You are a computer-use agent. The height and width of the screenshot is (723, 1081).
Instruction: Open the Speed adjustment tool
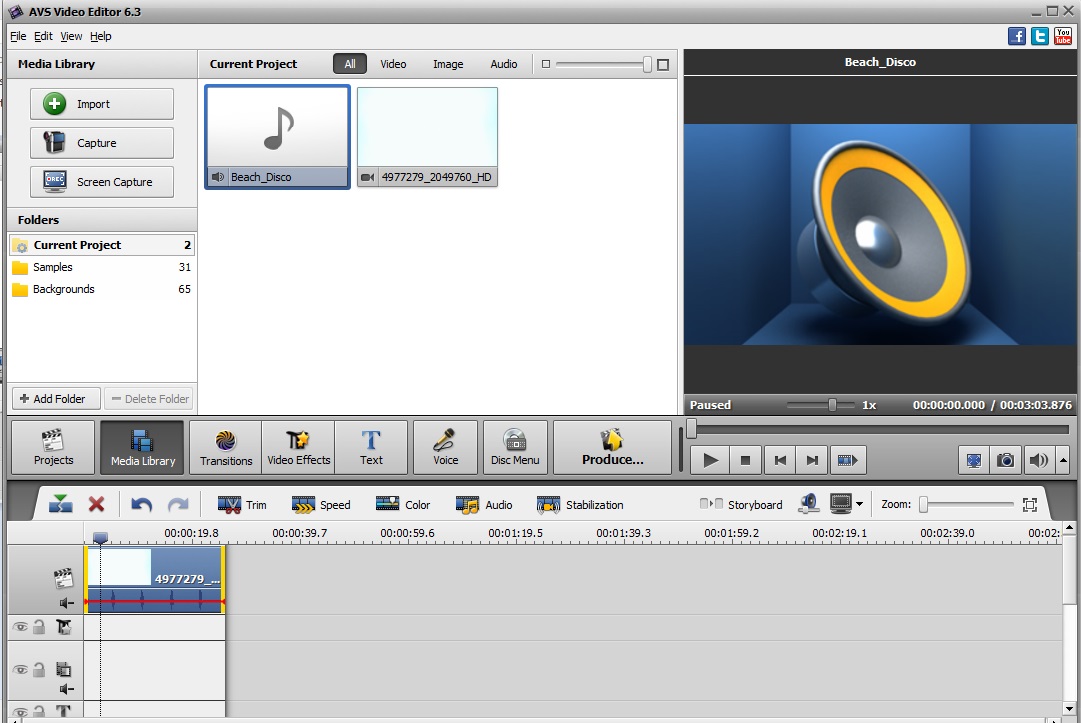pos(321,505)
